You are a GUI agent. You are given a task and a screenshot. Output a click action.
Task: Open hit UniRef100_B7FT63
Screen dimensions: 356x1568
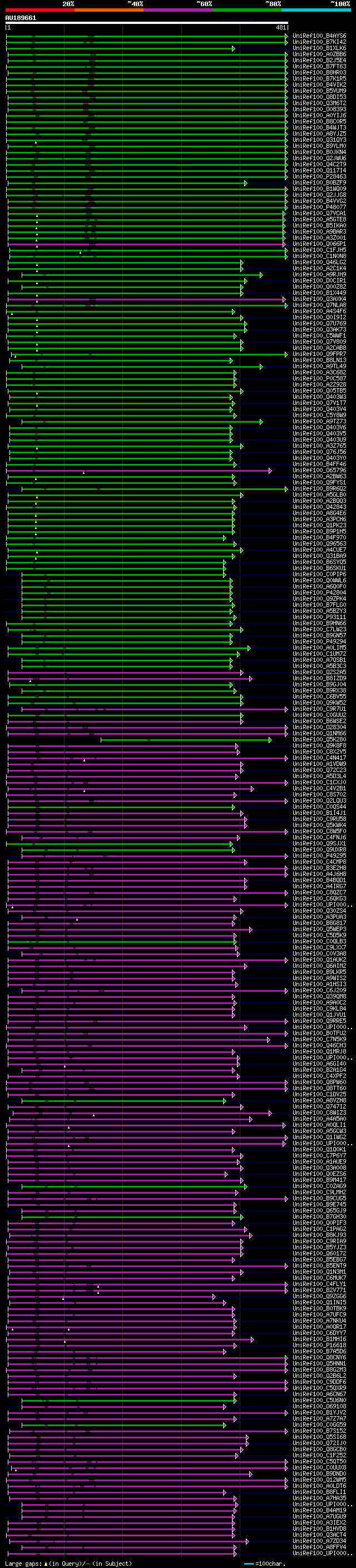[319, 66]
